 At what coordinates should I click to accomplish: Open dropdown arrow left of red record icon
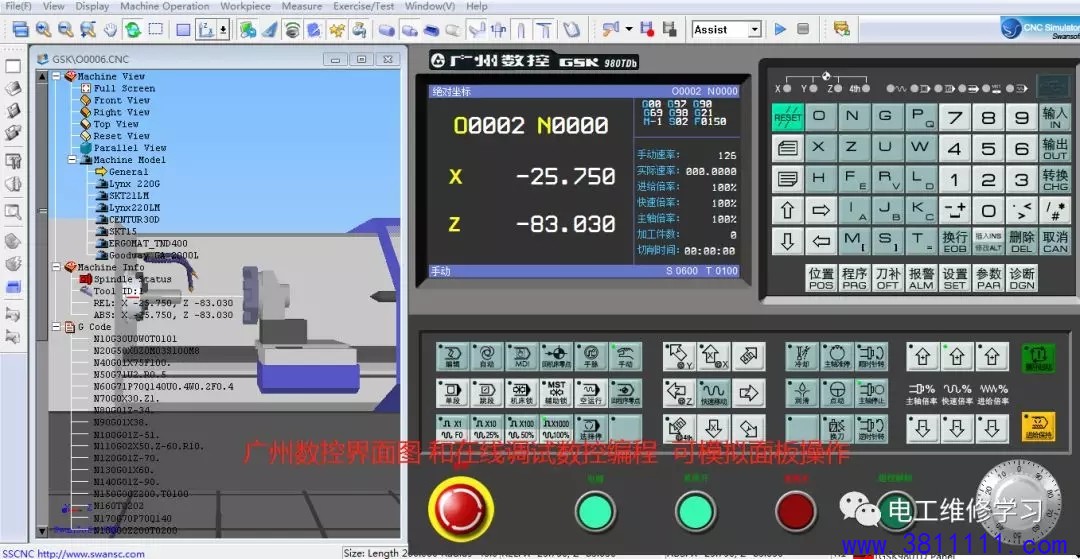coord(629,29)
